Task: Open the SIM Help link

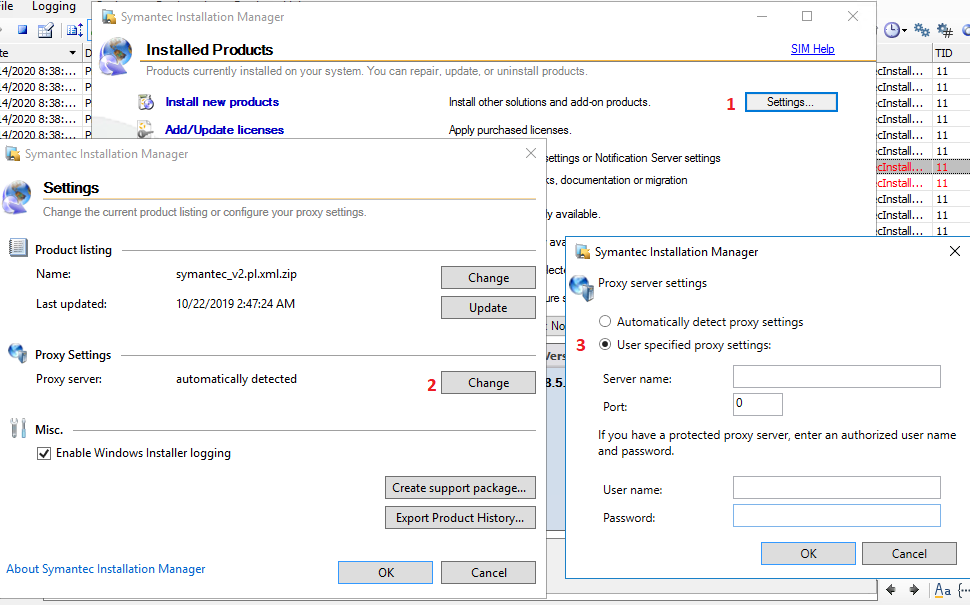Action: [812, 49]
